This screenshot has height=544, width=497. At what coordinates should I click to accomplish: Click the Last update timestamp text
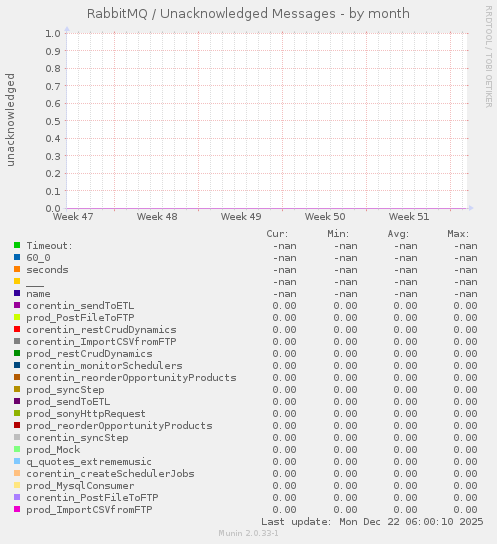[x=372, y=522]
